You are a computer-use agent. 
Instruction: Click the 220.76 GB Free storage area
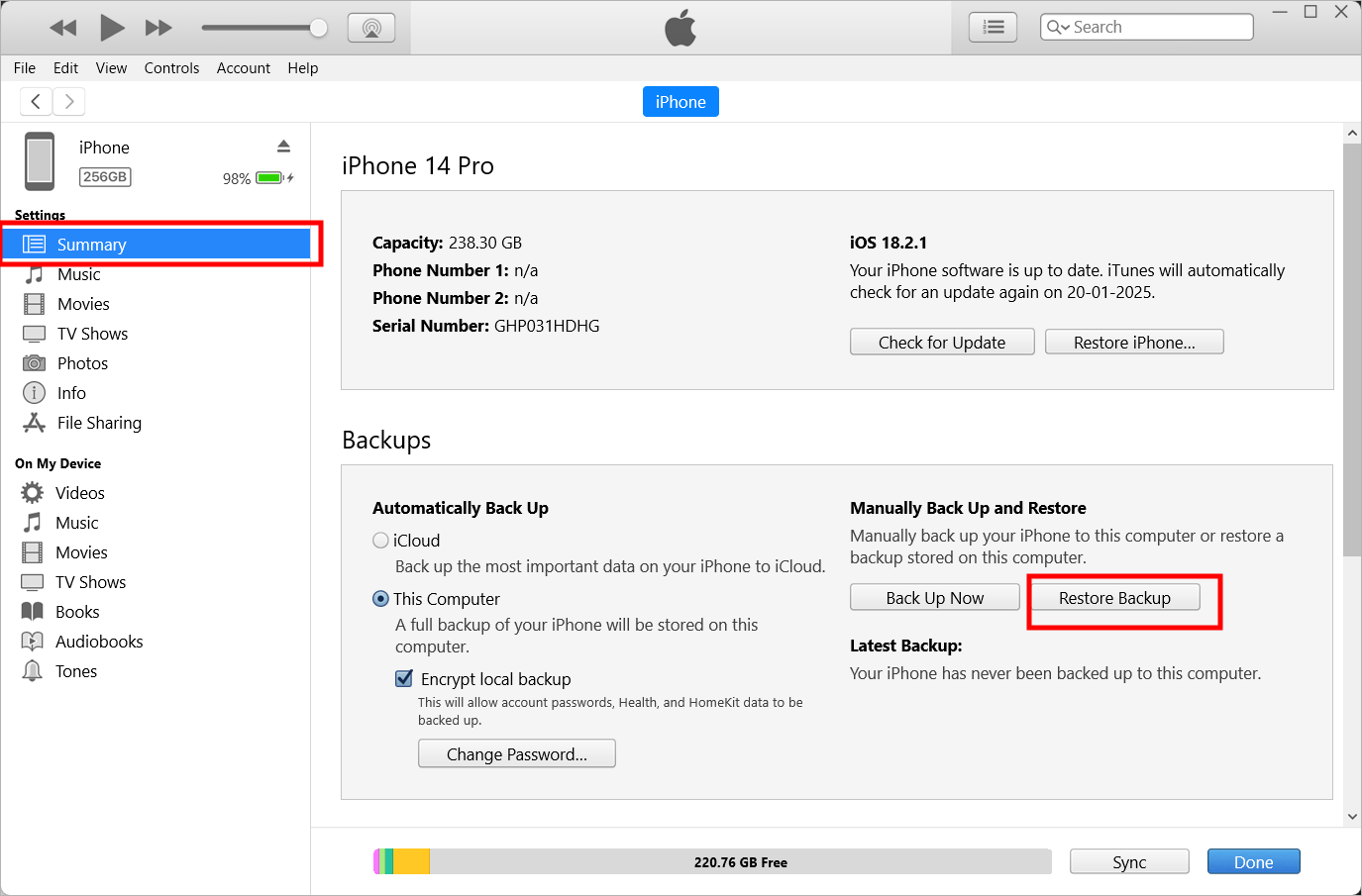click(x=741, y=861)
